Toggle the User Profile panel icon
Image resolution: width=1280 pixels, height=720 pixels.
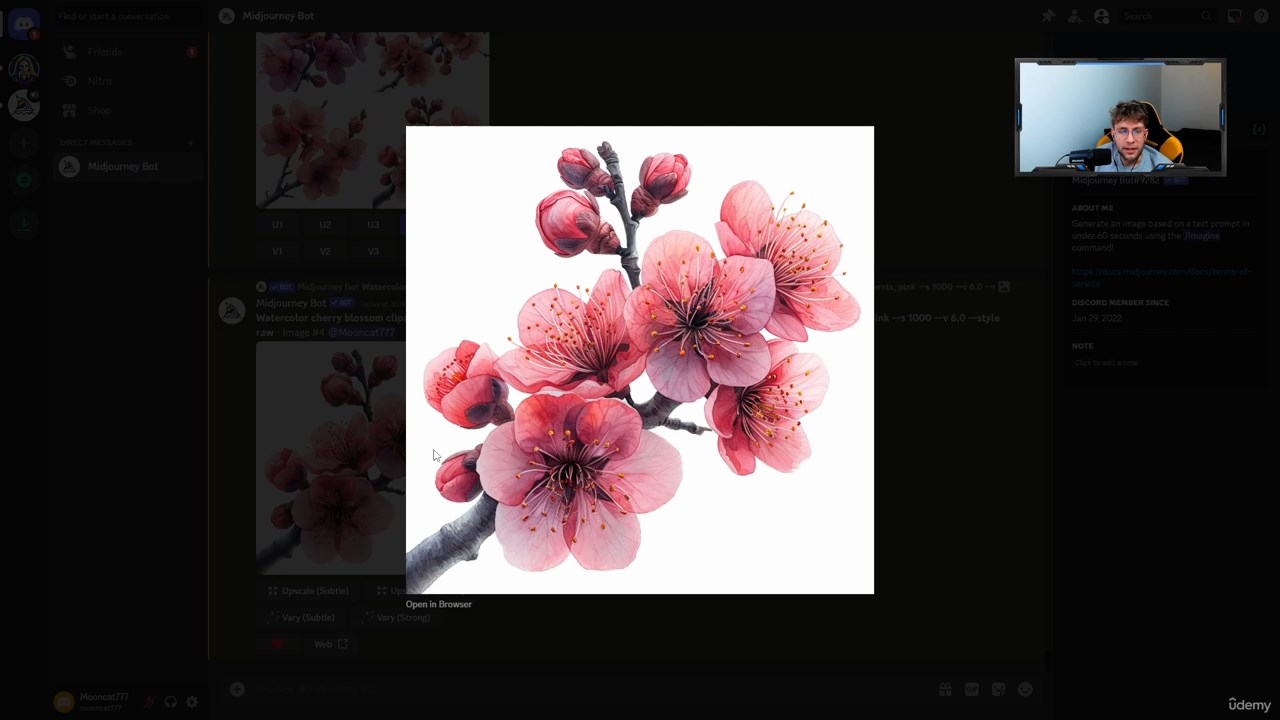[1101, 16]
